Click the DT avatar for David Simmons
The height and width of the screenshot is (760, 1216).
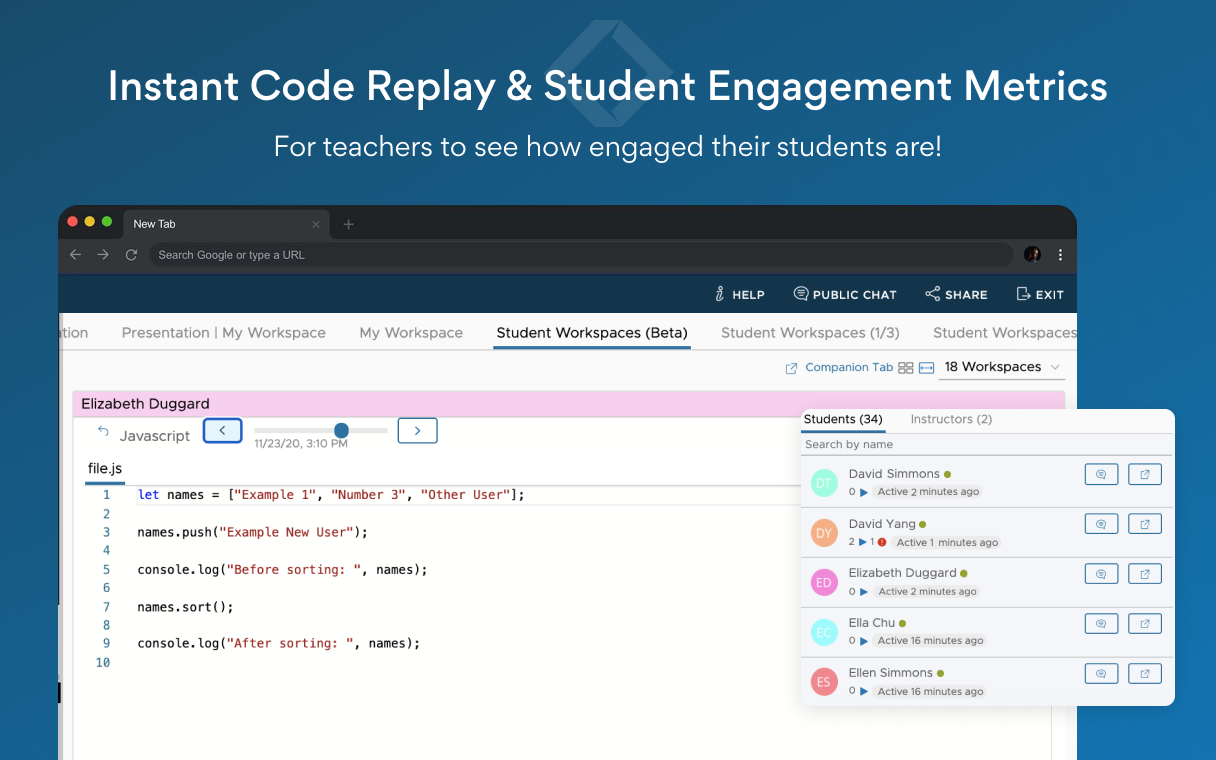tap(824, 483)
